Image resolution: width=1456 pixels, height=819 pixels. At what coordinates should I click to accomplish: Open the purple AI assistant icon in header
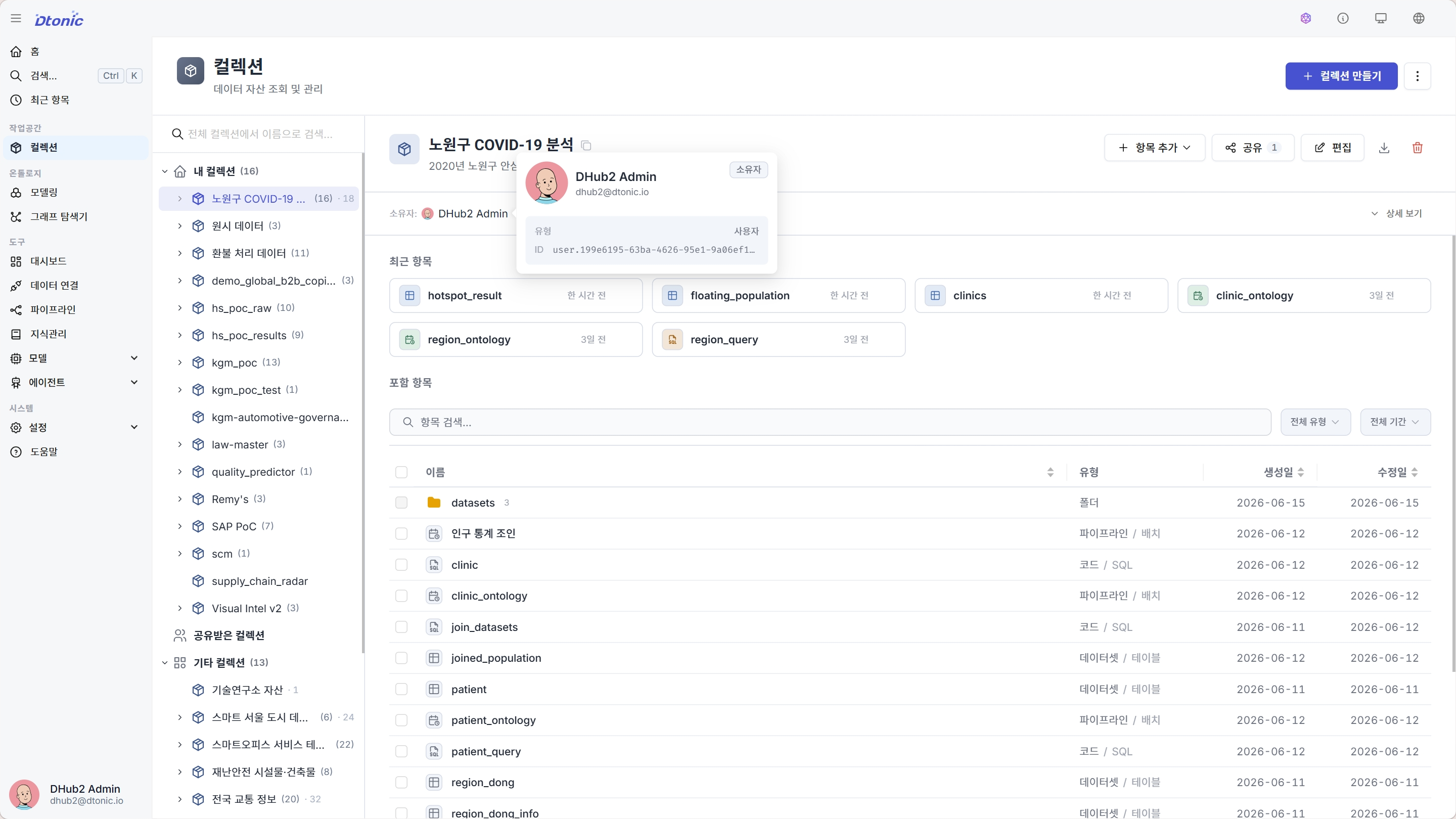1306,19
